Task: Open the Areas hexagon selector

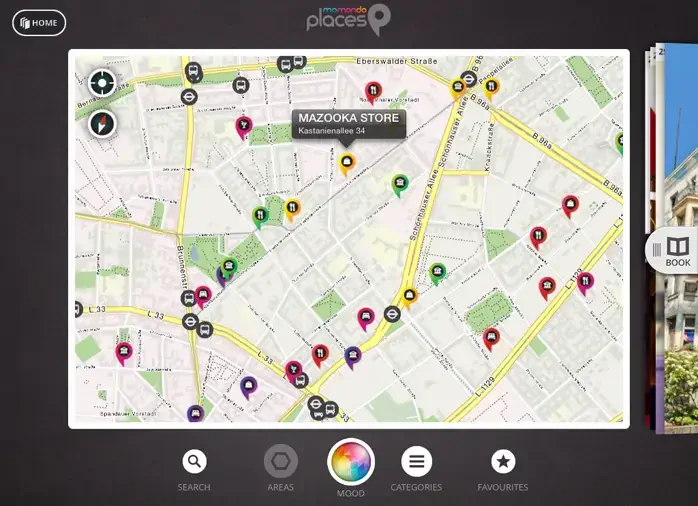Action: pos(280,461)
